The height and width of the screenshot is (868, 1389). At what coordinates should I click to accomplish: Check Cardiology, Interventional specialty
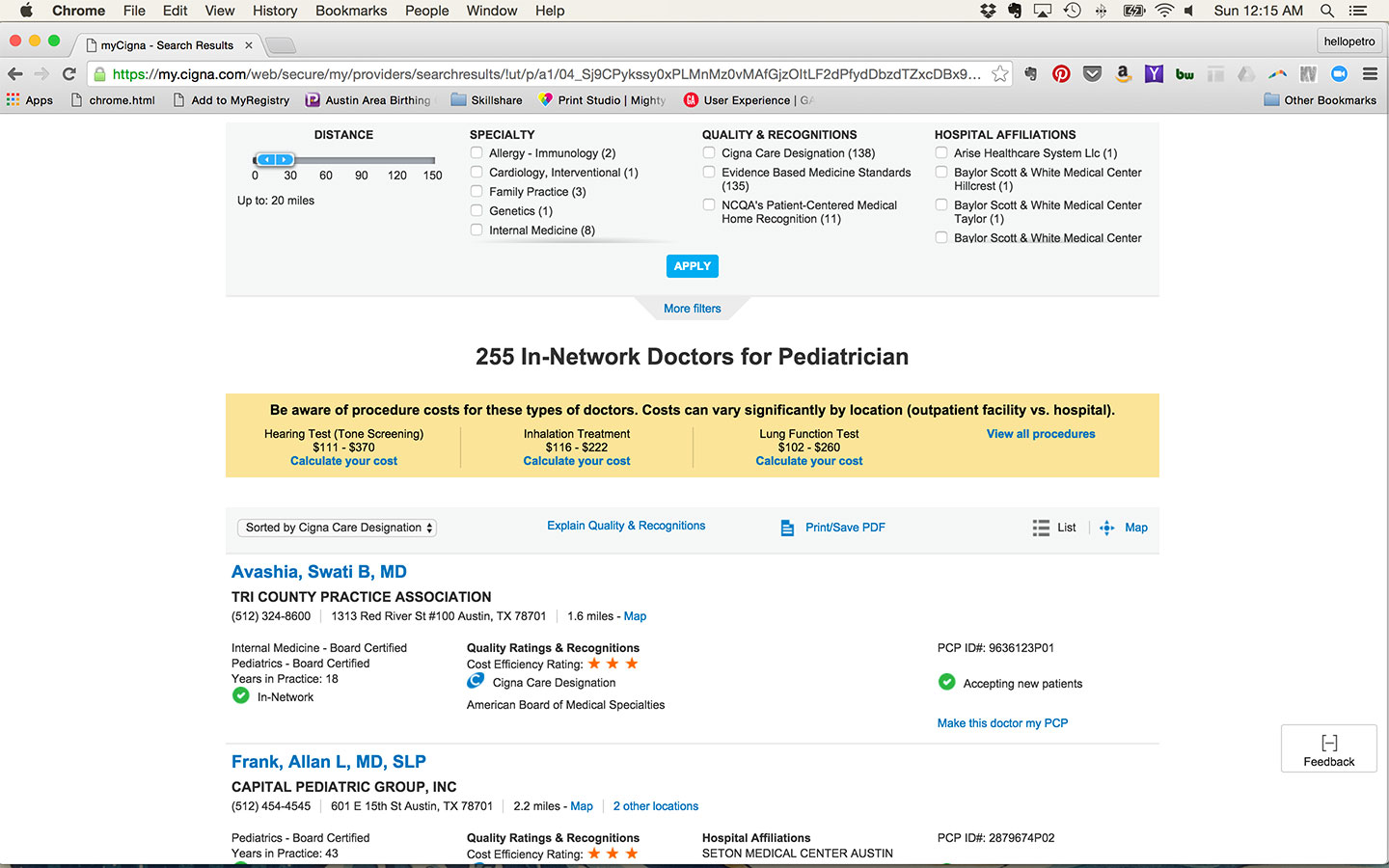pyautogui.click(x=477, y=172)
